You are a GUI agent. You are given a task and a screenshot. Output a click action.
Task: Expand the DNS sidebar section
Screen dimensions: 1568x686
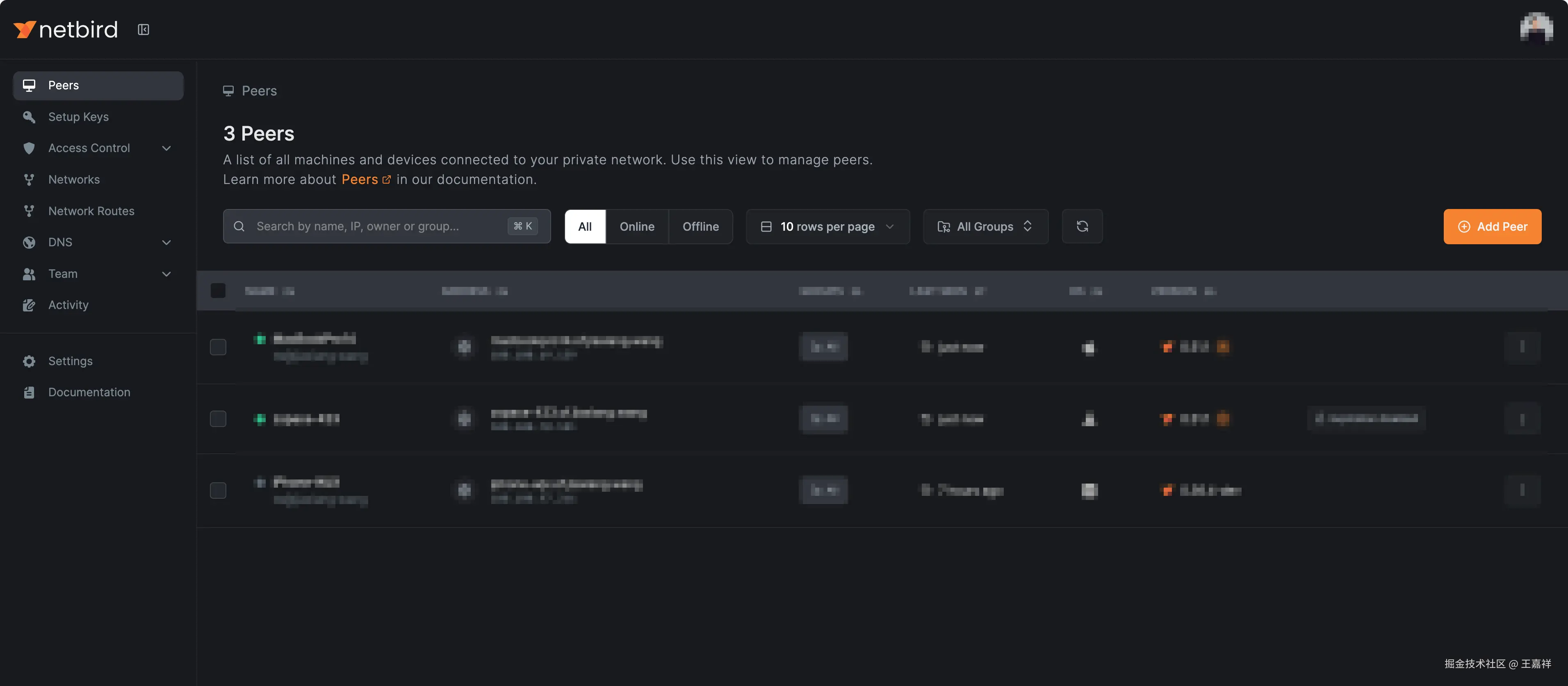(x=166, y=243)
